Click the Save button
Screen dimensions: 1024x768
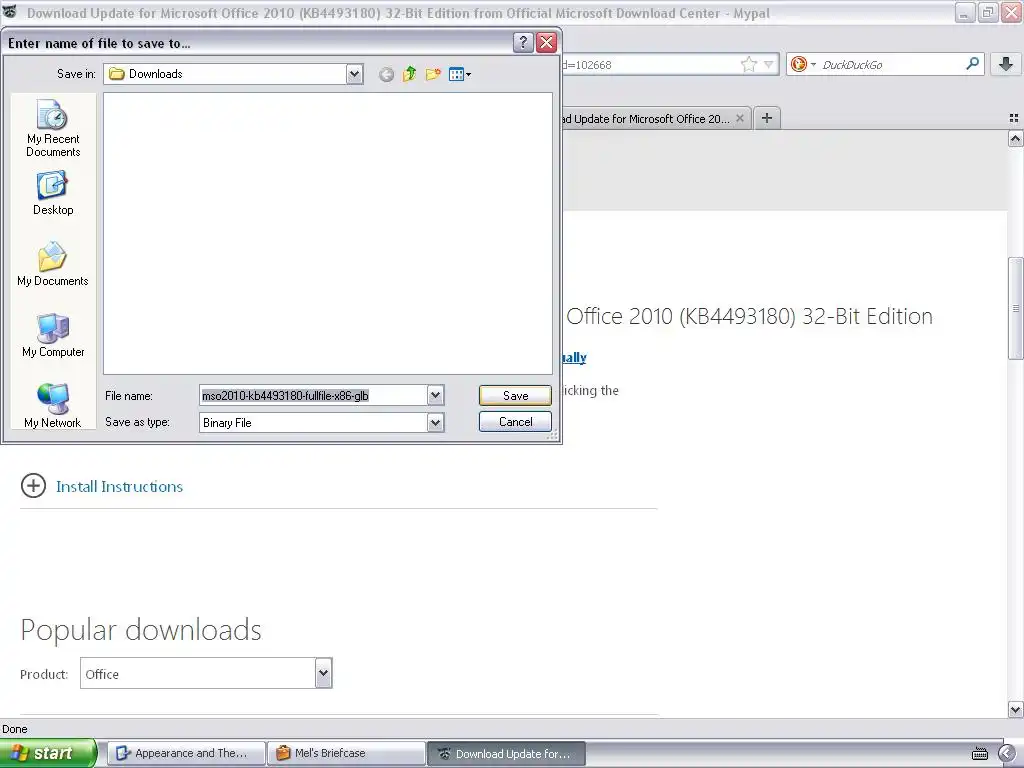(x=515, y=395)
